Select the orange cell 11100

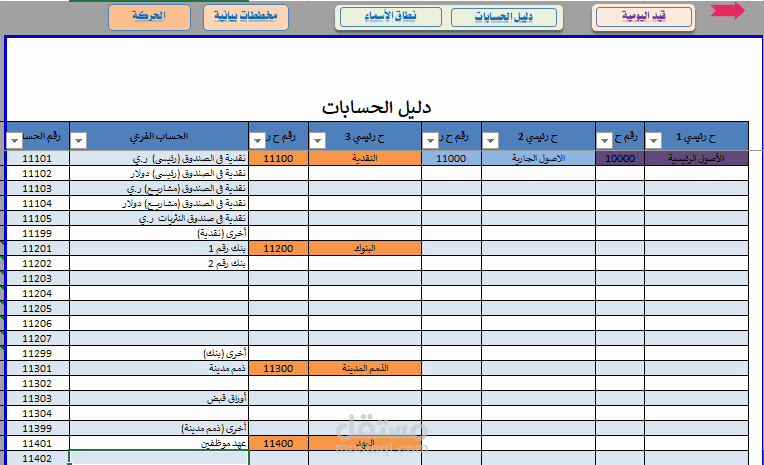tap(278, 158)
